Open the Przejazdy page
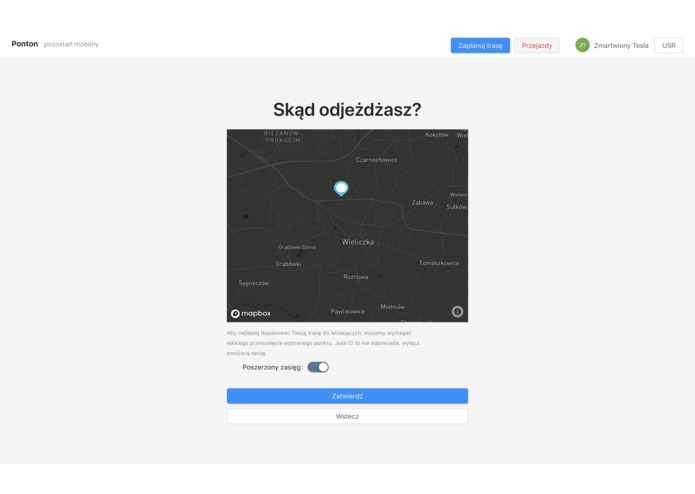The width and height of the screenshot is (695, 494). click(x=537, y=45)
